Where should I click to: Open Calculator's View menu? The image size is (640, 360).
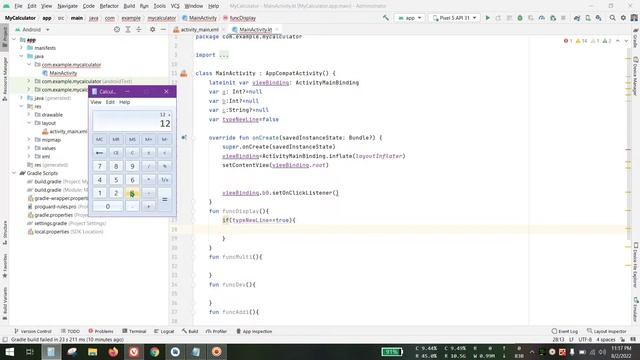click(96, 102)
